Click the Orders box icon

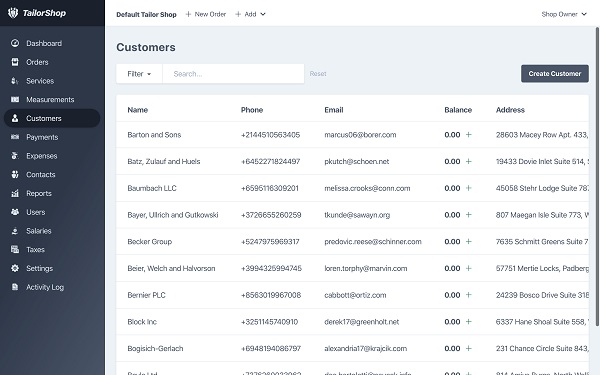tap(15, 62)
